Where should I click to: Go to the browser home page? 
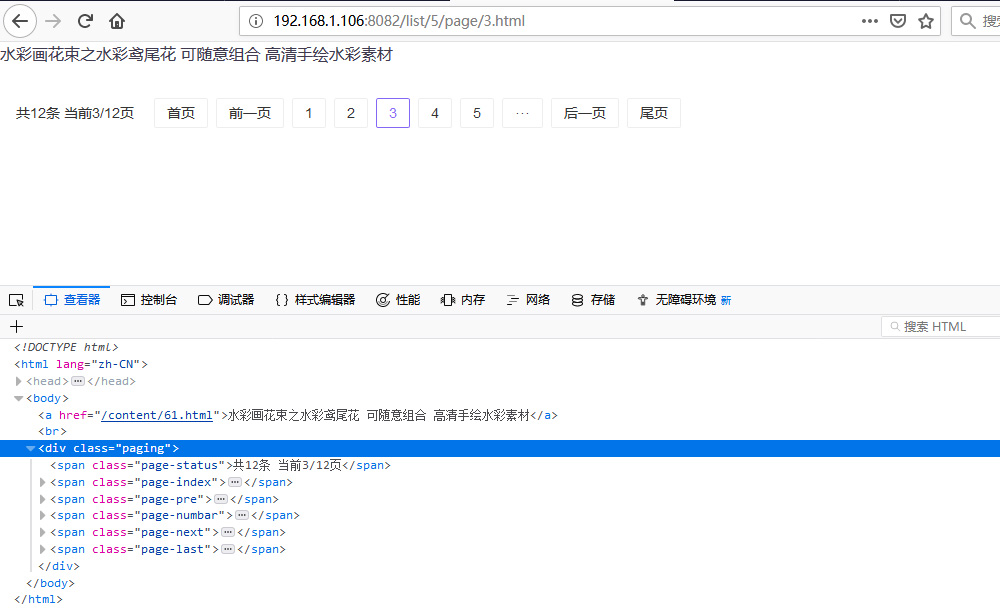[x=117, y=21]
